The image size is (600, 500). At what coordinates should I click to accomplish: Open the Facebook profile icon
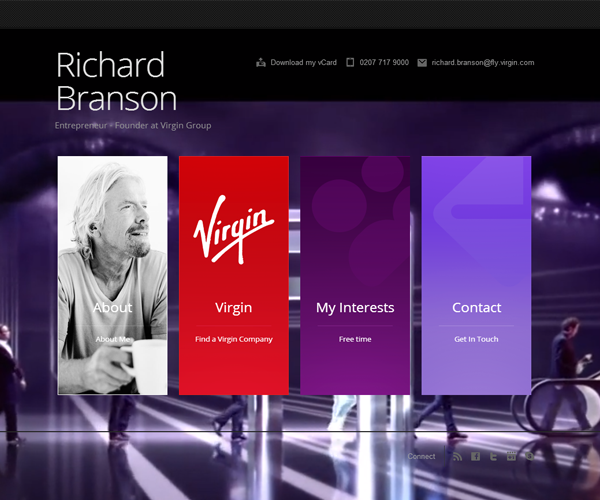tap(476, 456)
